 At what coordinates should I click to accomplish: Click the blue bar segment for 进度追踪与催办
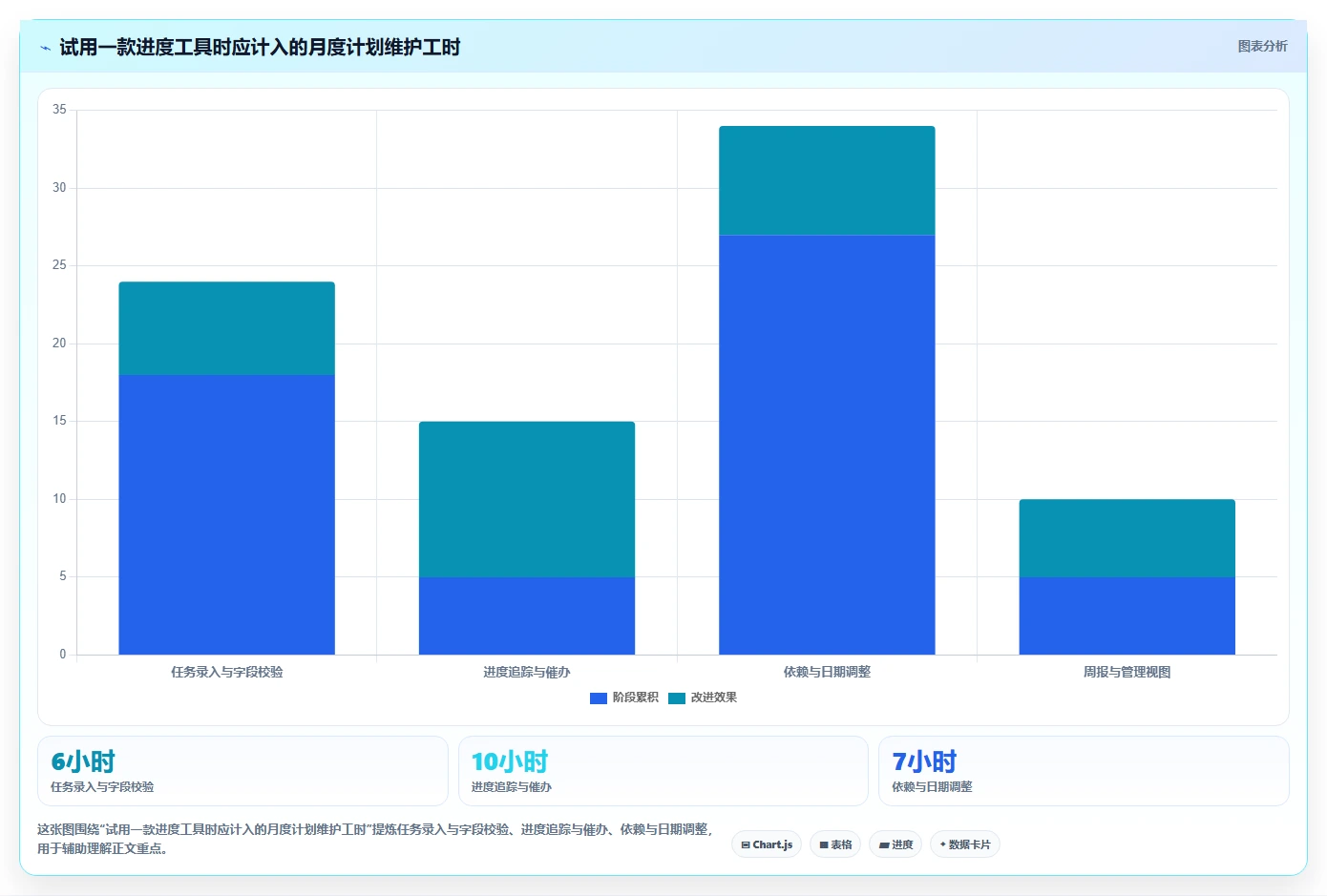[x=527, y=615]
